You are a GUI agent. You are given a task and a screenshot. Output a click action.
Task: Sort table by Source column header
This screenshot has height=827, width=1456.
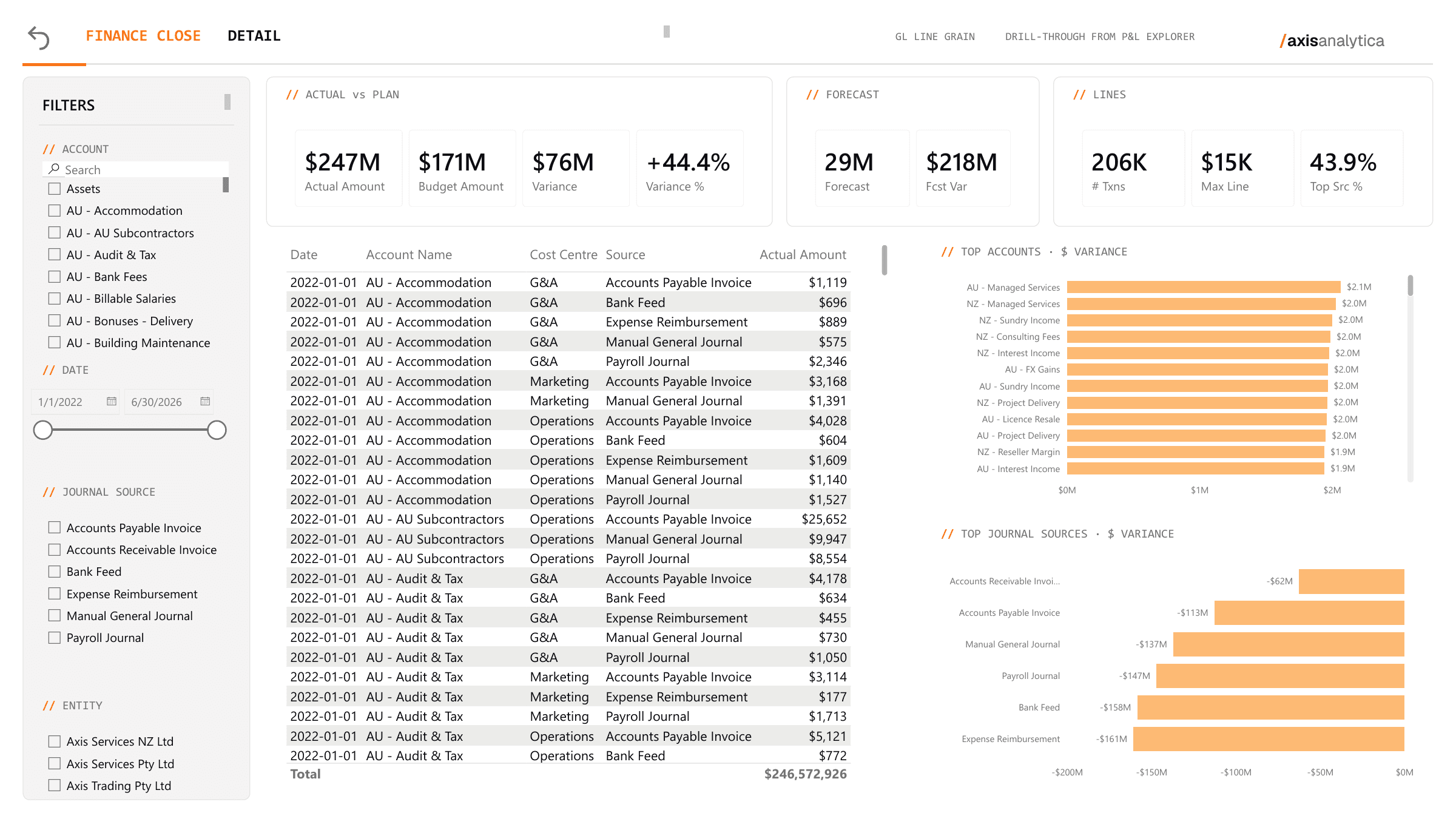(625, 255)
